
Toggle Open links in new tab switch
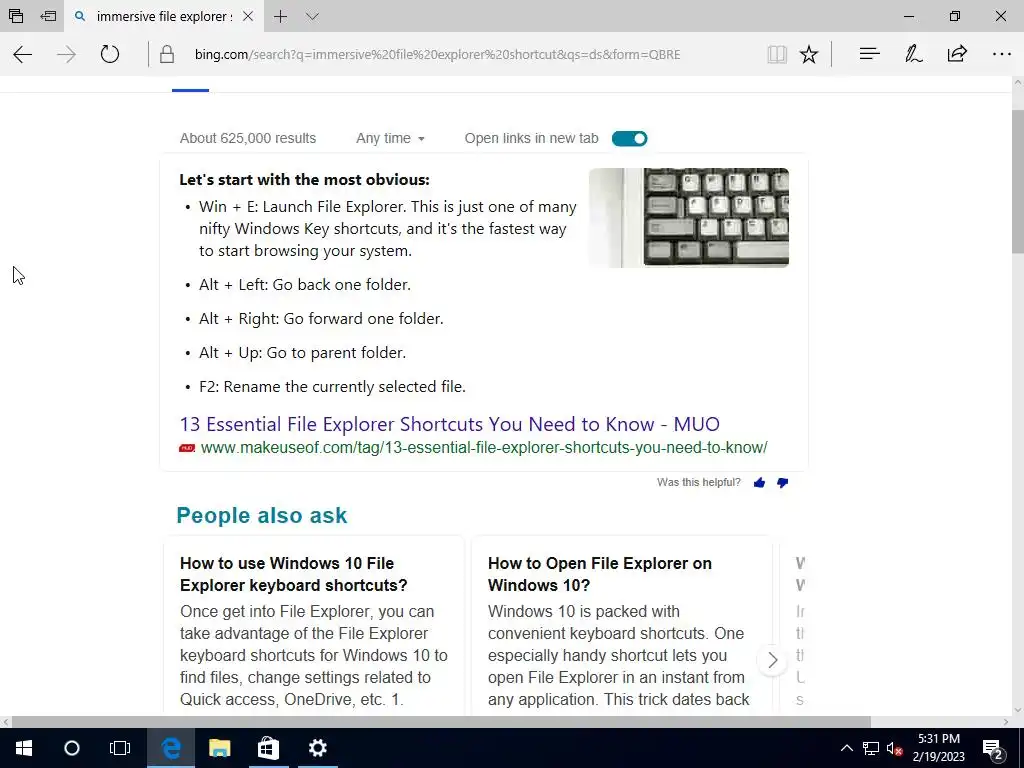(x=630, y=138)
